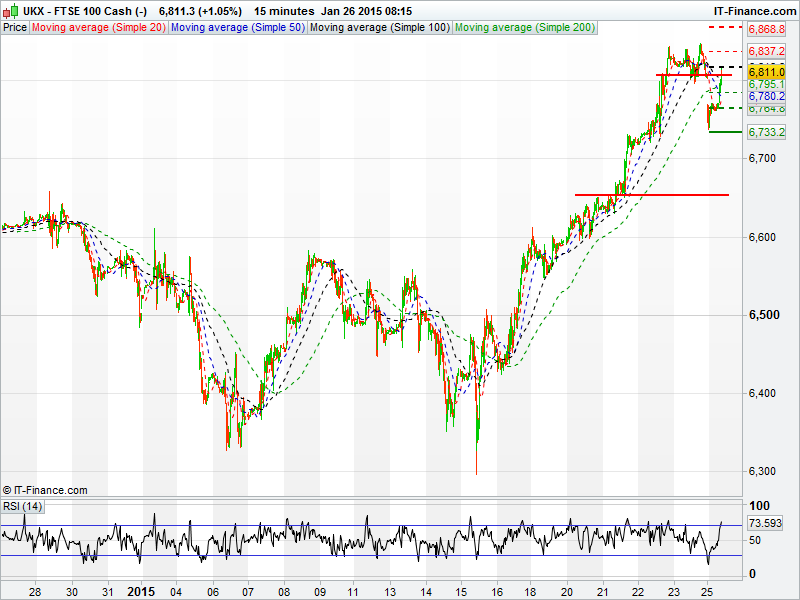Click the 6,700 price axis label
This screenshot has height=600, width=800.
[x=762, y=158]
